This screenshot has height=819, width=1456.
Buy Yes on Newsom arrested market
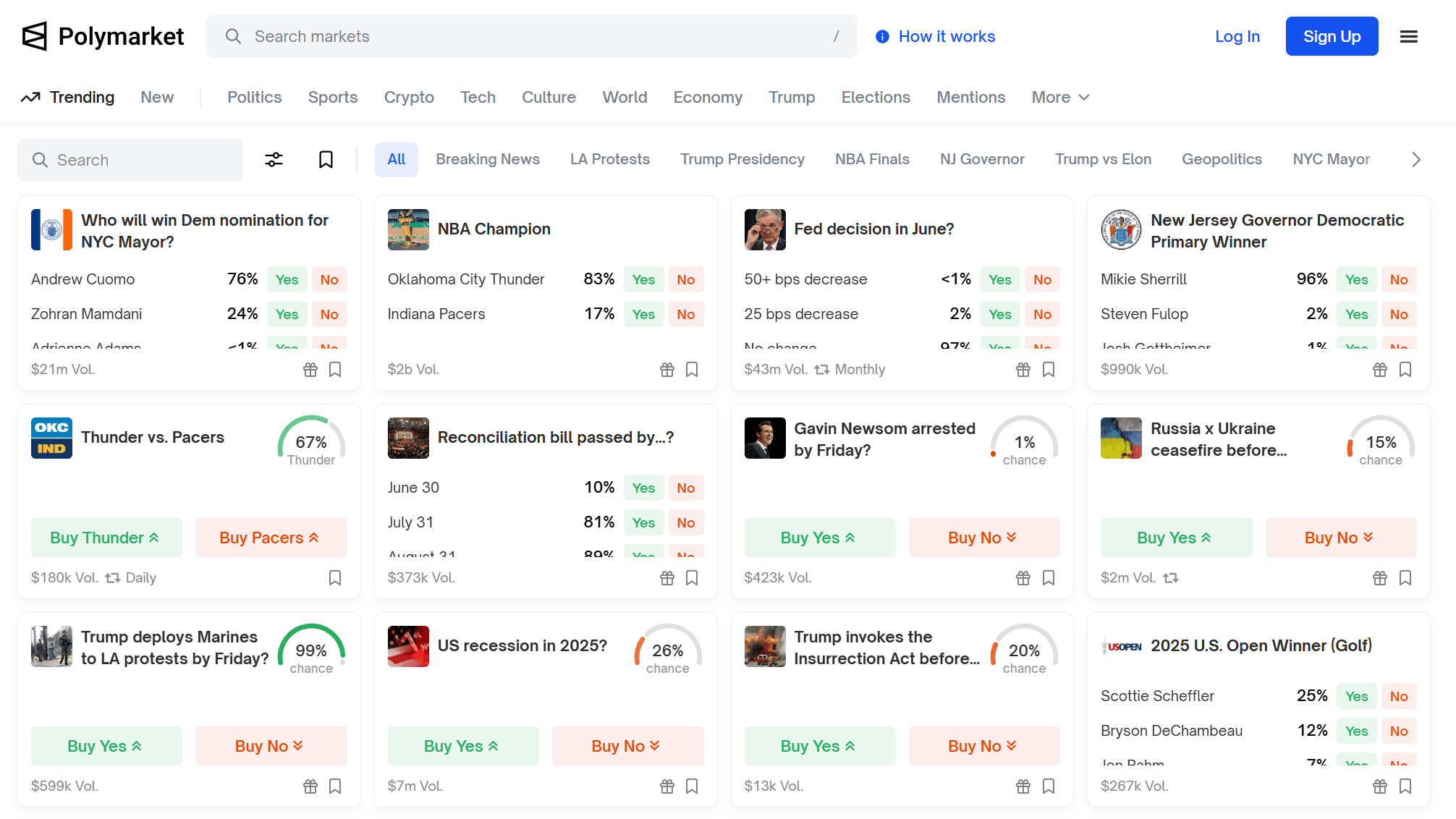820,538
